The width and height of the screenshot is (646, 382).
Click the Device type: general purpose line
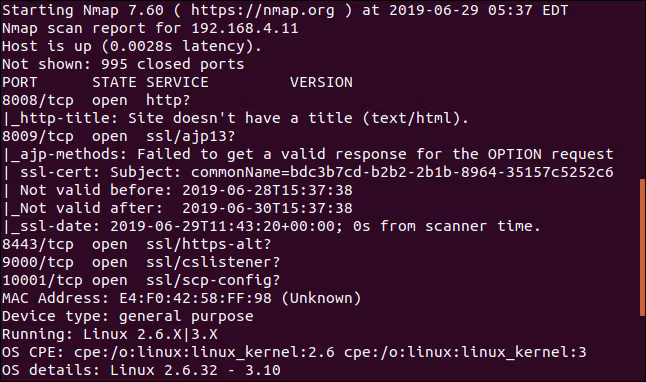point(128,316)
